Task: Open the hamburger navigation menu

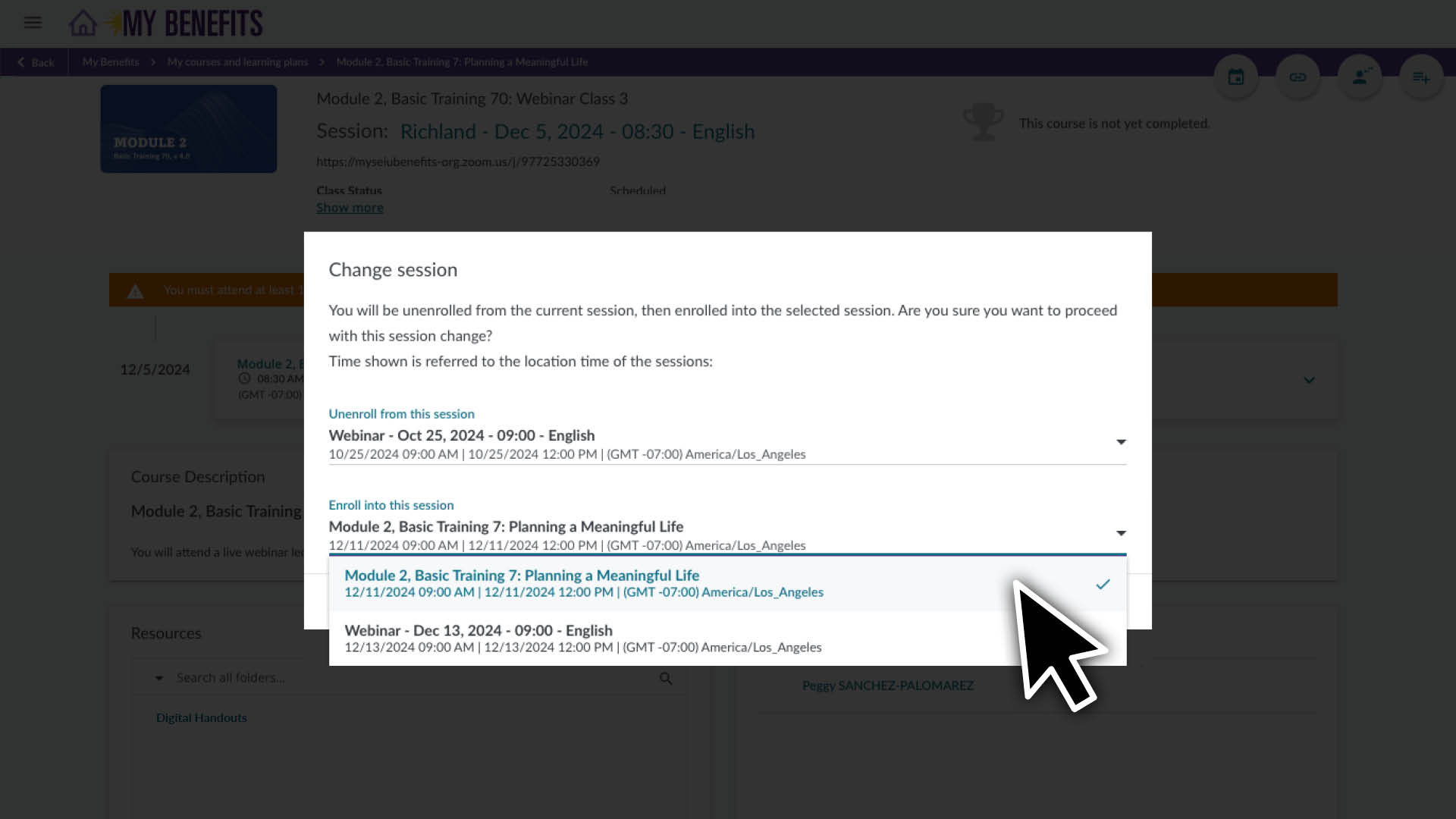Action: pos(33,23)
